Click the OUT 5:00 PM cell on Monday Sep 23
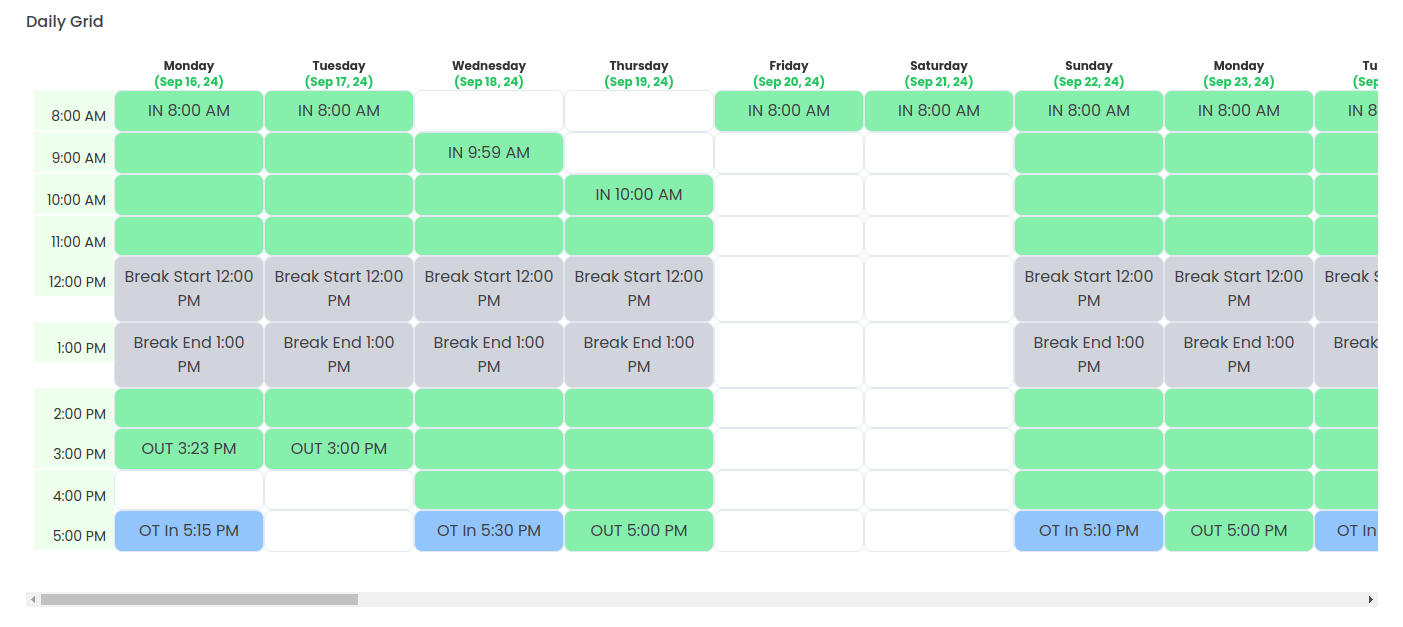 1238,530
